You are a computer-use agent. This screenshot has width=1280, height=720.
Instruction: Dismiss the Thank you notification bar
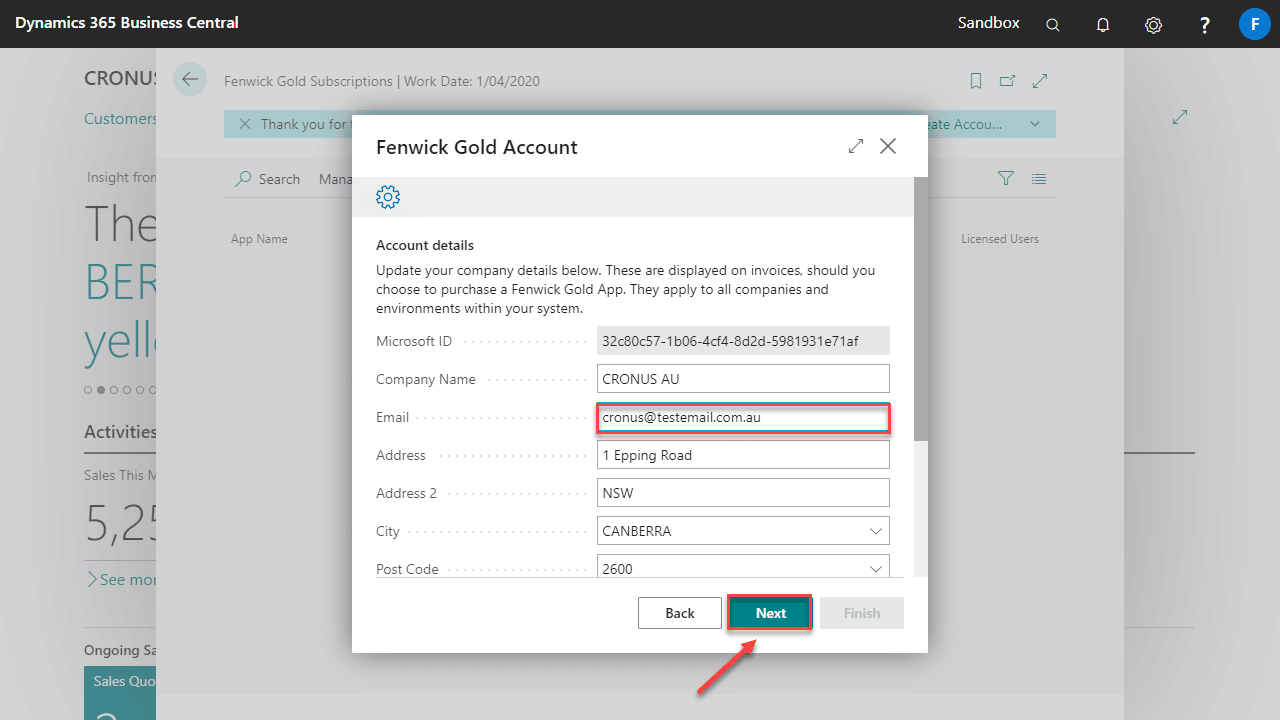[x=244, y=124]
